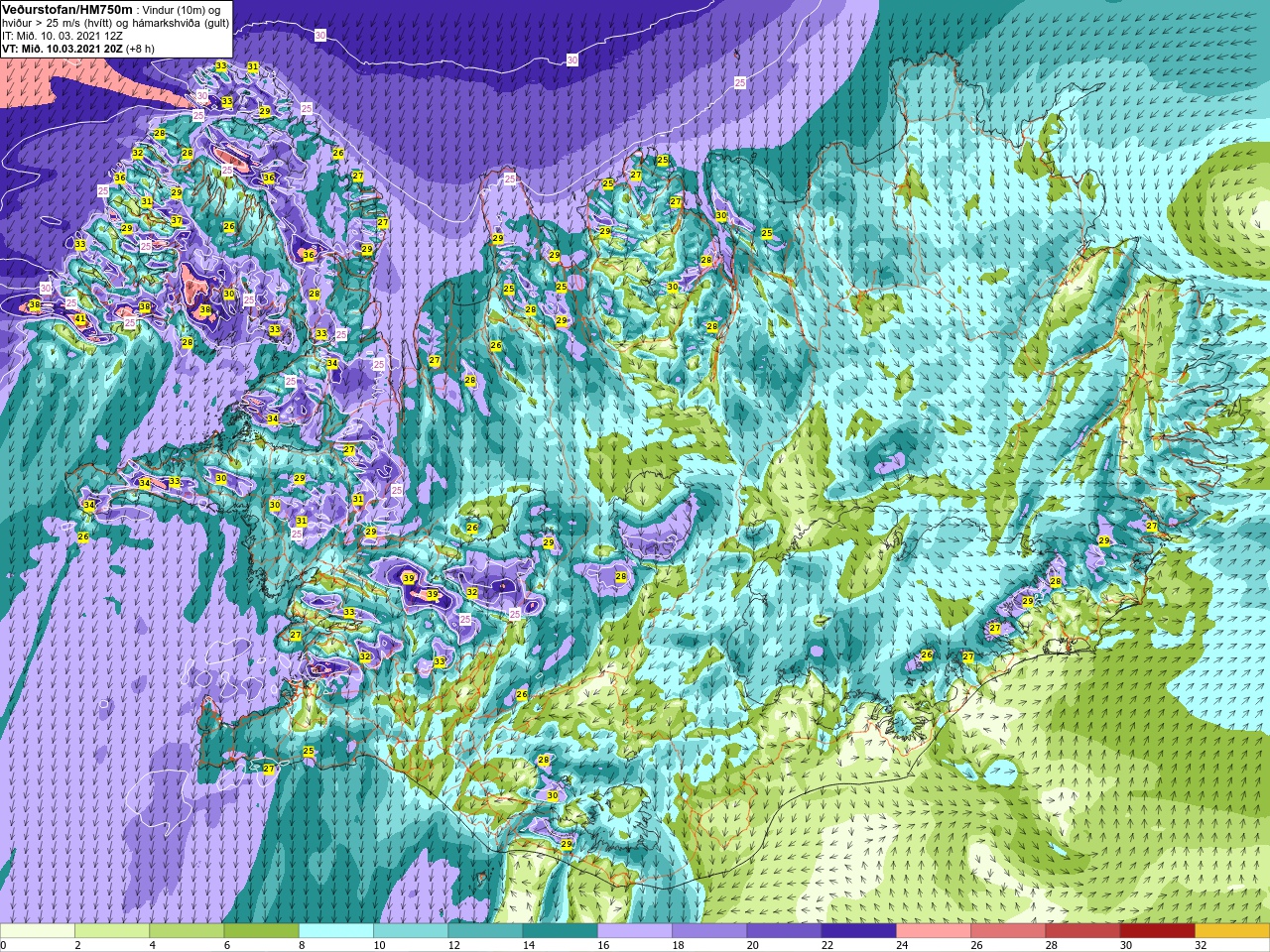Click the 'Veðurstofan/HM750m' title text
This screenshot has height=952, width=1270.
(66, 9)
